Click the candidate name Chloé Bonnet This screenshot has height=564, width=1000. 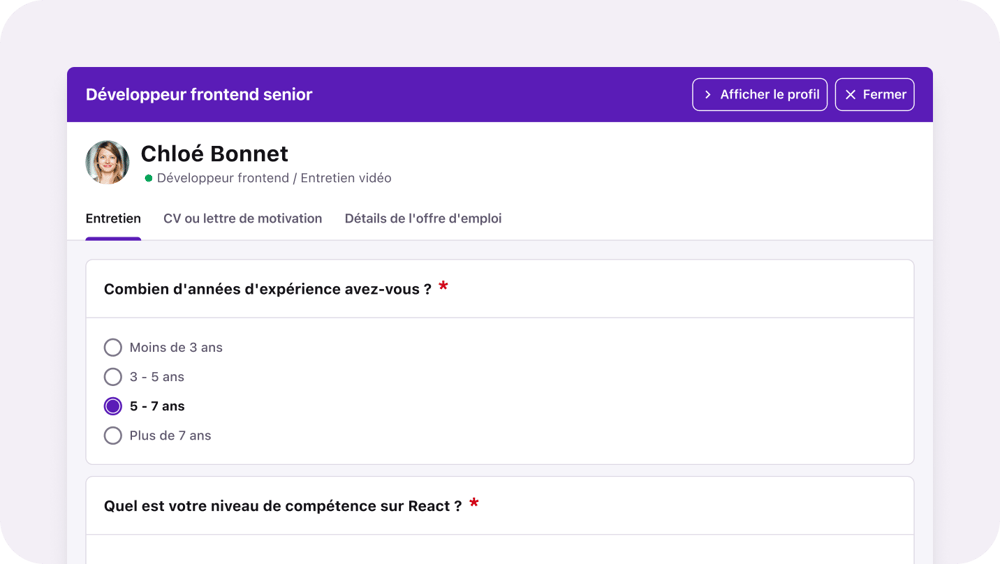coord(214,154)
